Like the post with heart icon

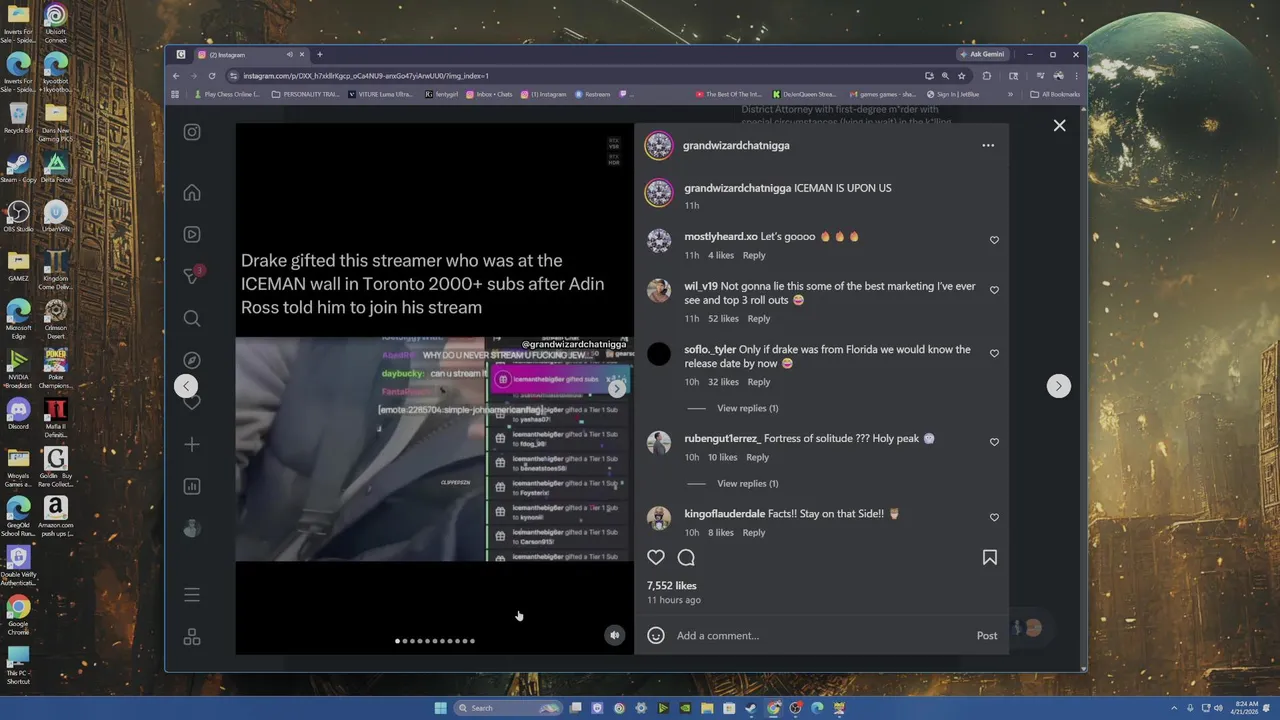pyautogui.click(x=656, y=558)
